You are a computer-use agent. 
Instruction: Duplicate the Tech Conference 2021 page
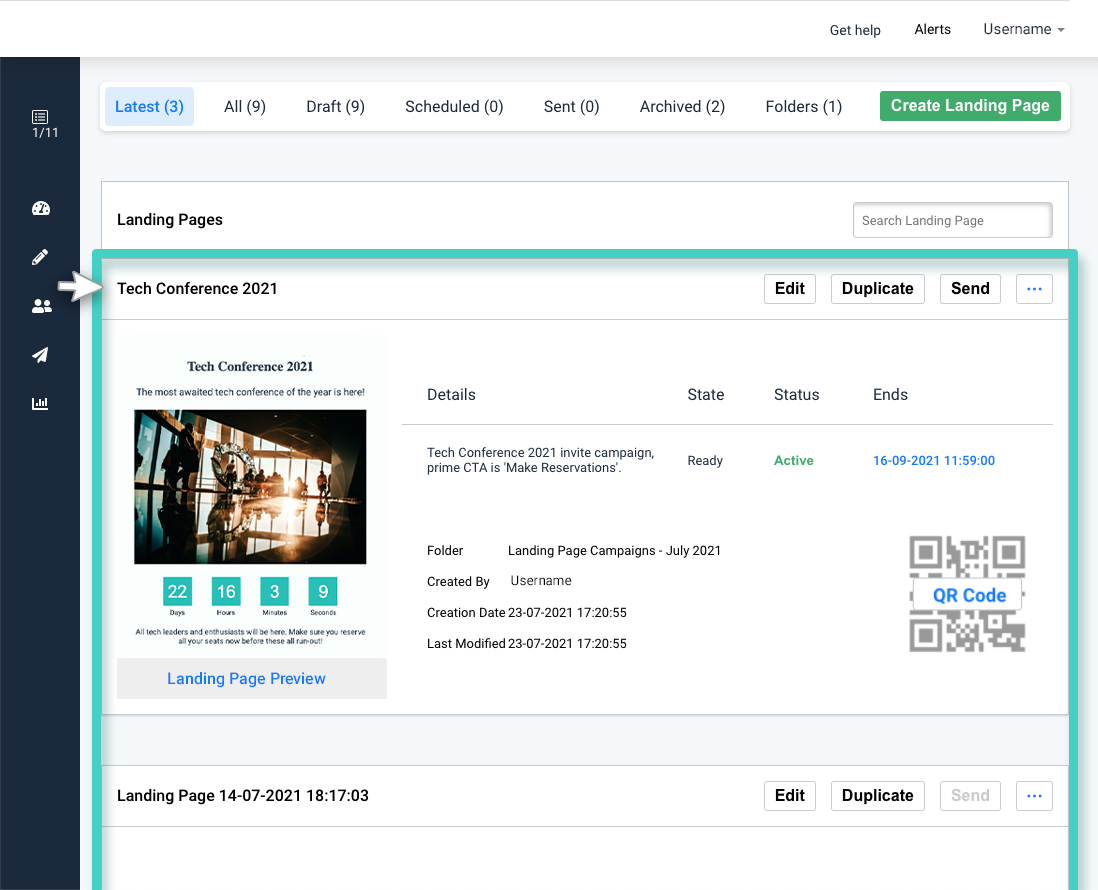click(x=877, y=288)
